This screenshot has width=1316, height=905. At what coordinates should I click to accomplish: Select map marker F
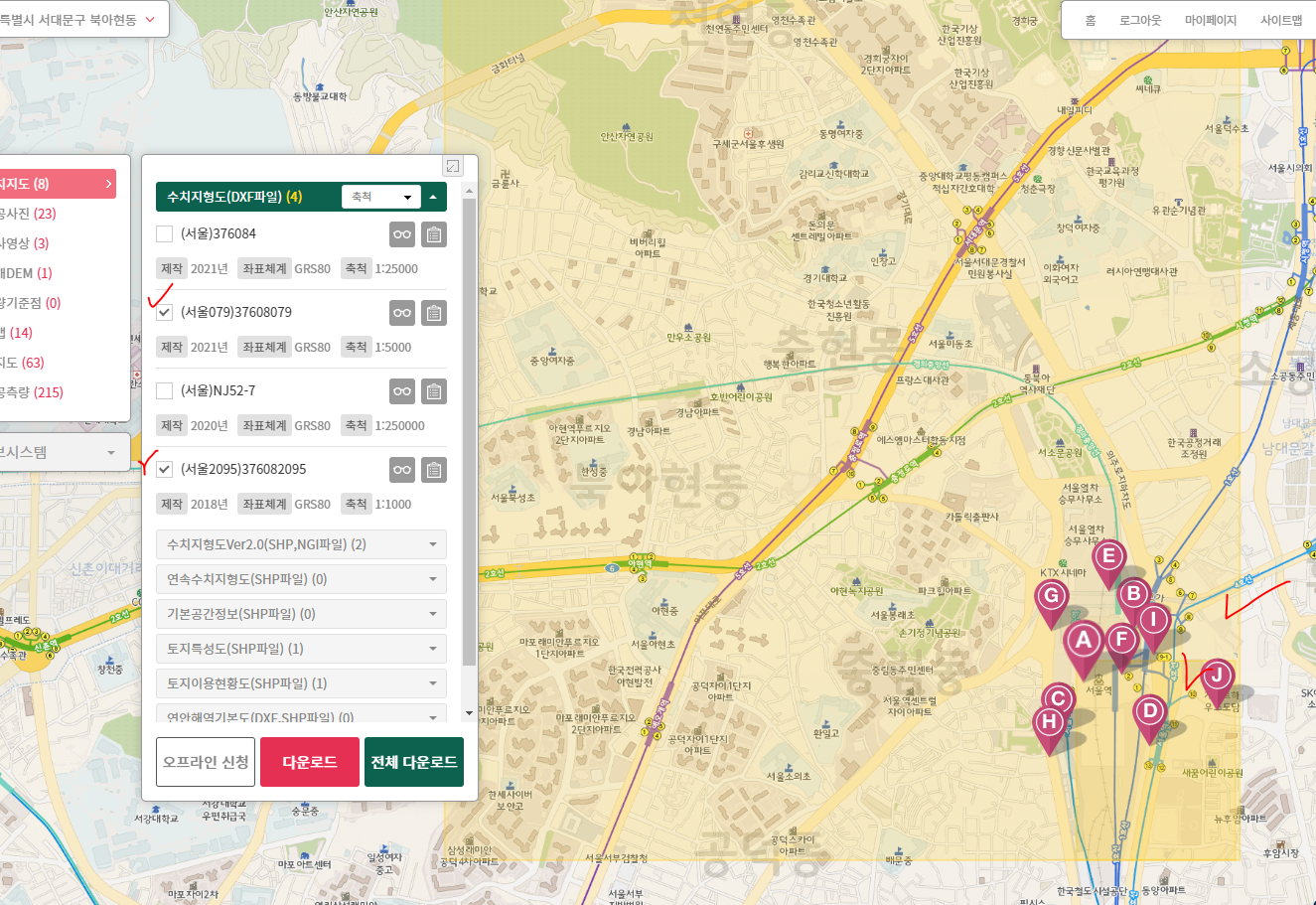click(x=1121, y=643)
